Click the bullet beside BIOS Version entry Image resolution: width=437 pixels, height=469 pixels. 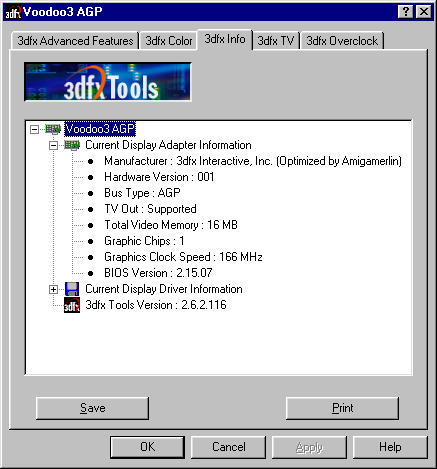tap(91, 273)
